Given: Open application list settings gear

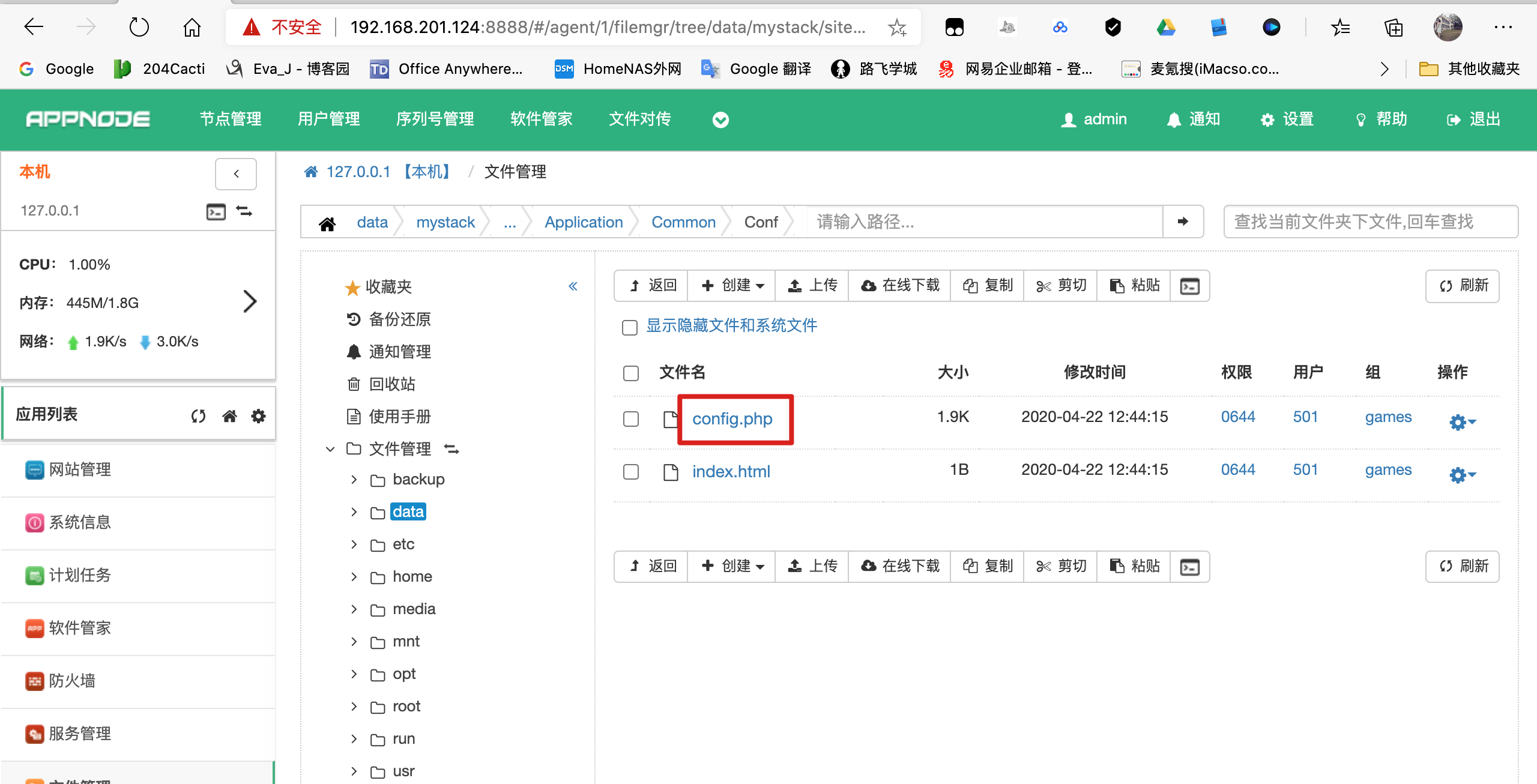Looking at the screenshot, I should (x=258, y=416).
